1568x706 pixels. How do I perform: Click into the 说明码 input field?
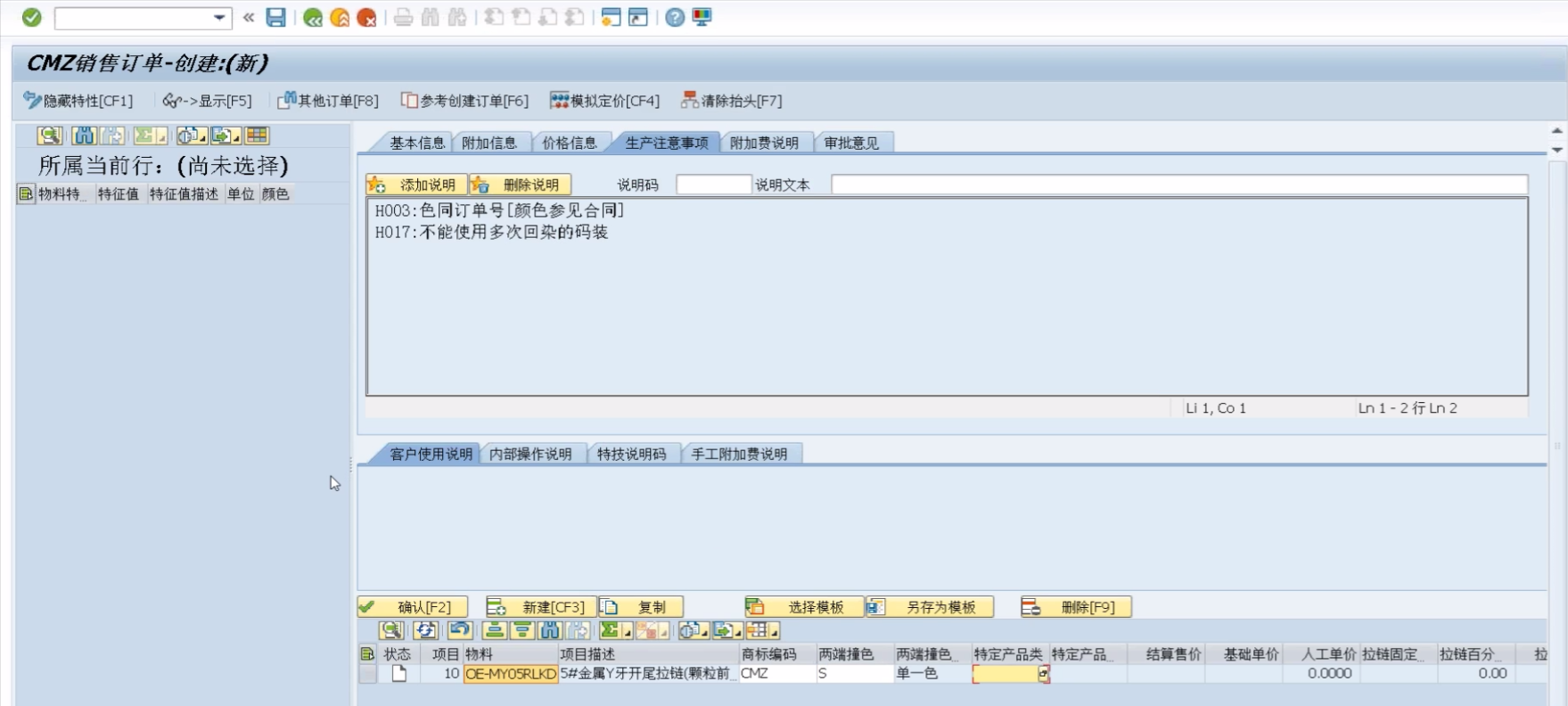click(714, 185)
